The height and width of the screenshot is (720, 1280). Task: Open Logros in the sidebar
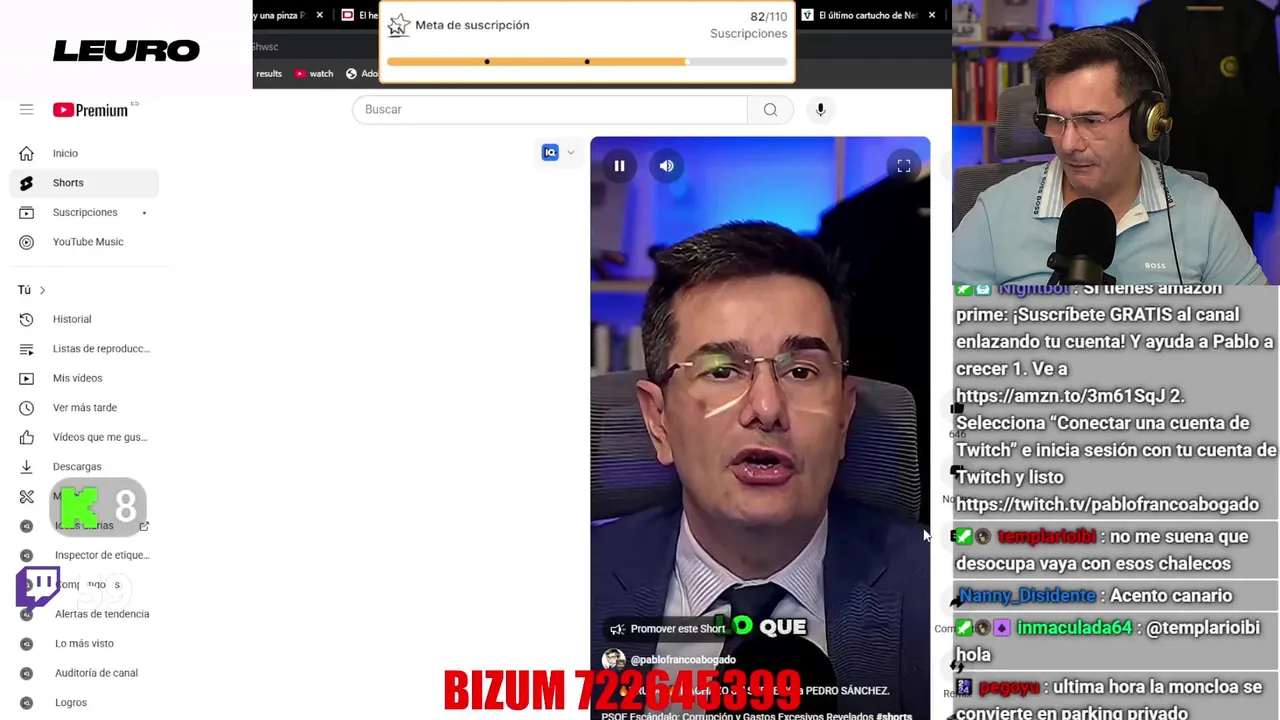71,702
